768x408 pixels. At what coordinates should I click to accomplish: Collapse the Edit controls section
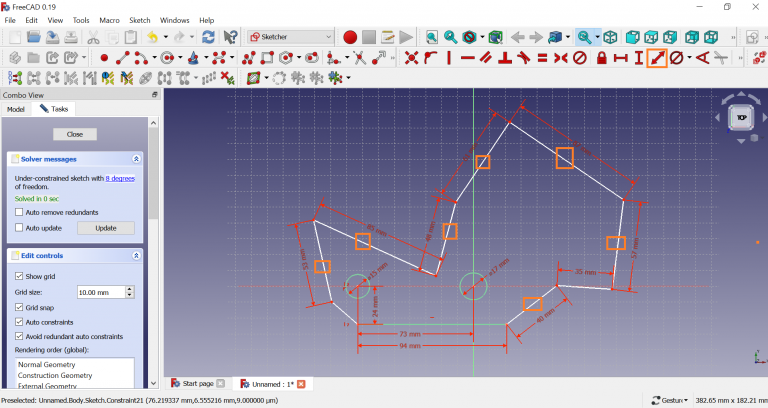point(136,256)
